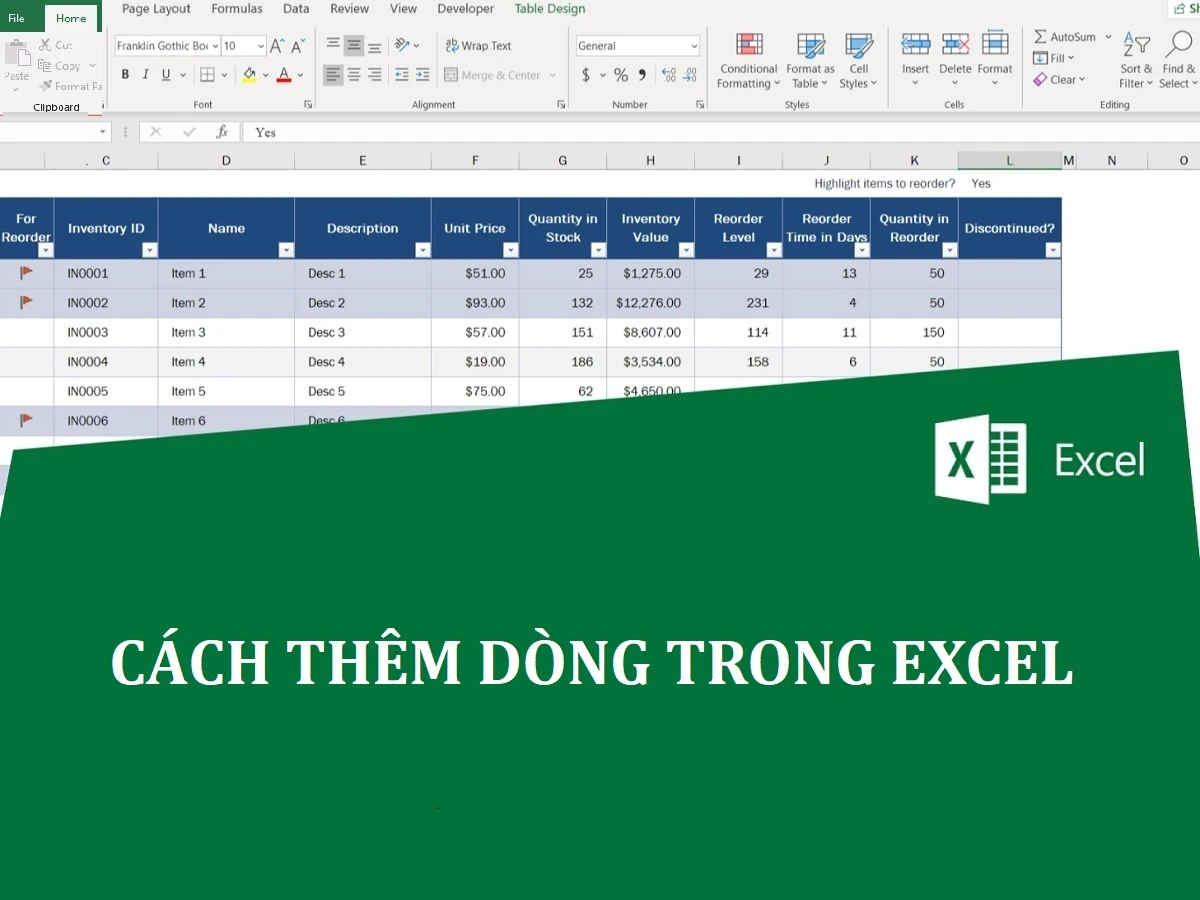The image size is (1200, 900).
Task: Switch to the Page Layout tab
Action: pos(157,9)
